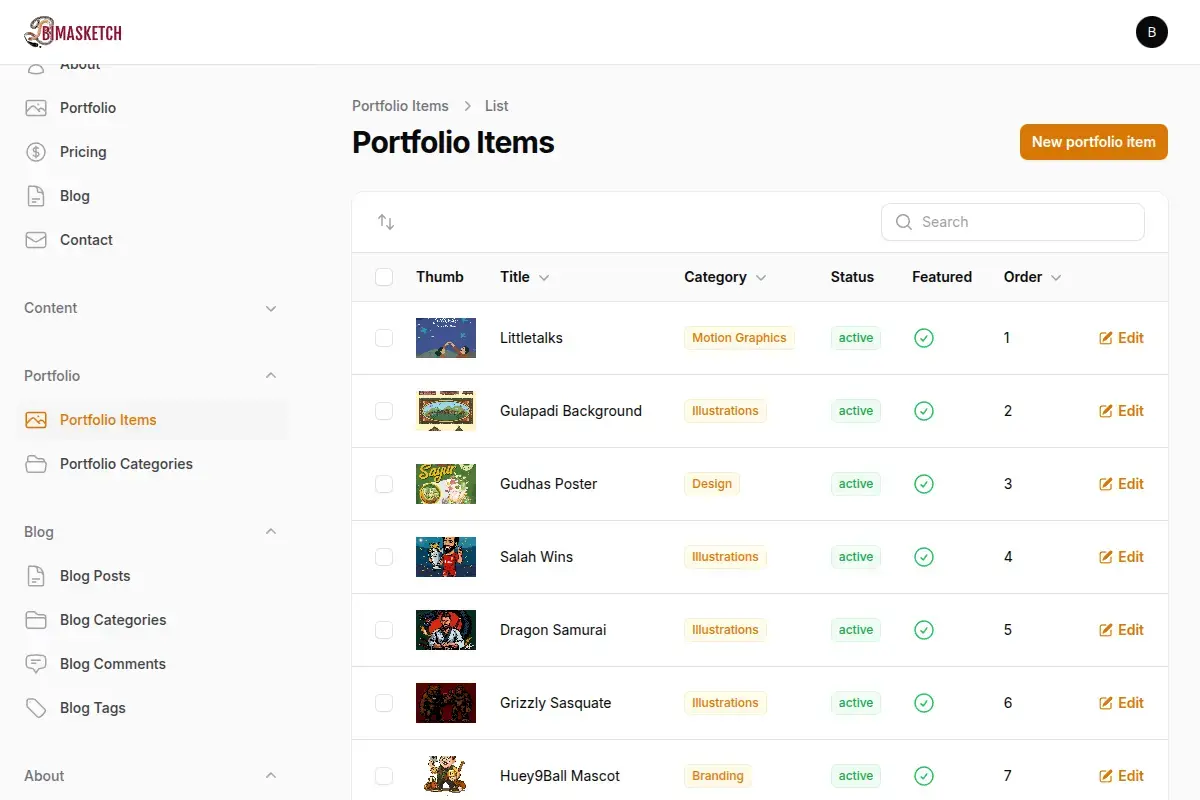Edit the Huey9Ball Mascot item
The width and height of the screenshot is (1200, 800).
click(x=1121, y=776)
